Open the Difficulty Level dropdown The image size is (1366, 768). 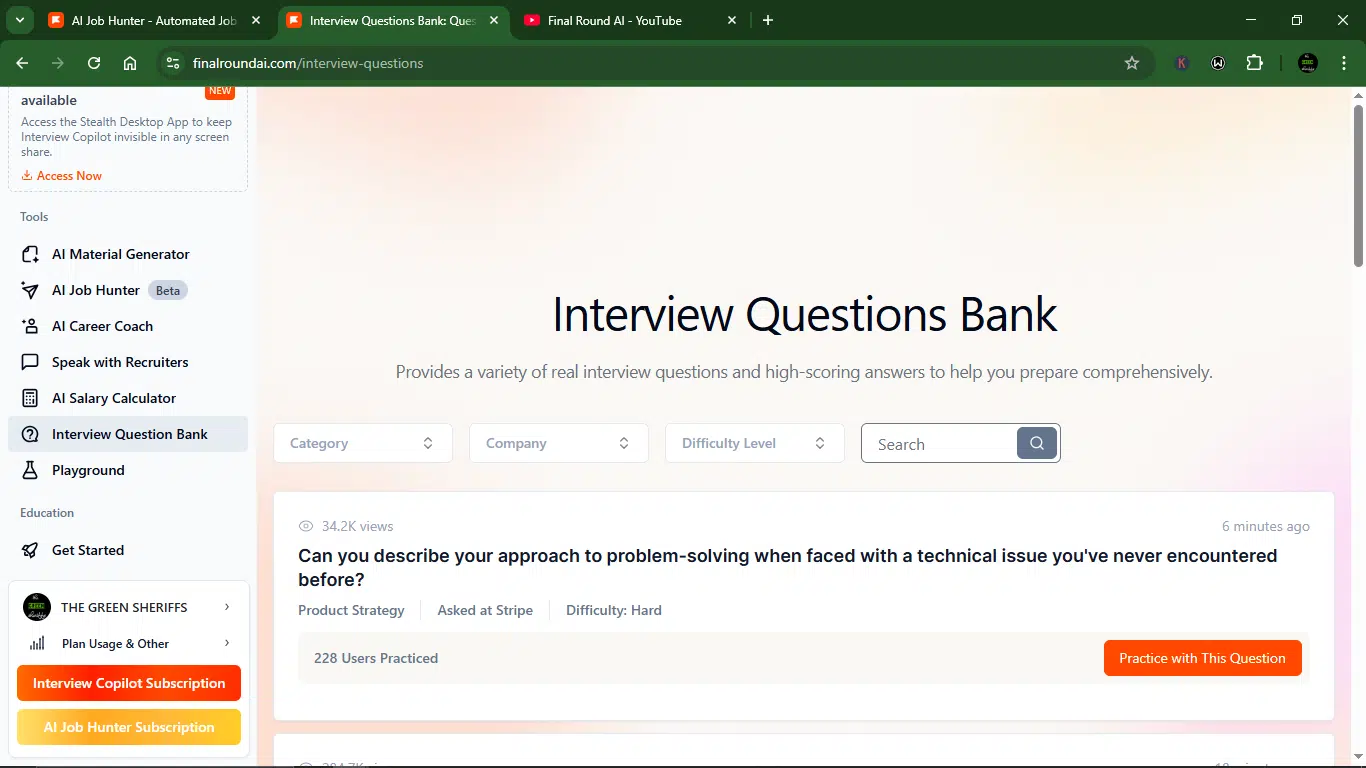click(x=755, y=443)
